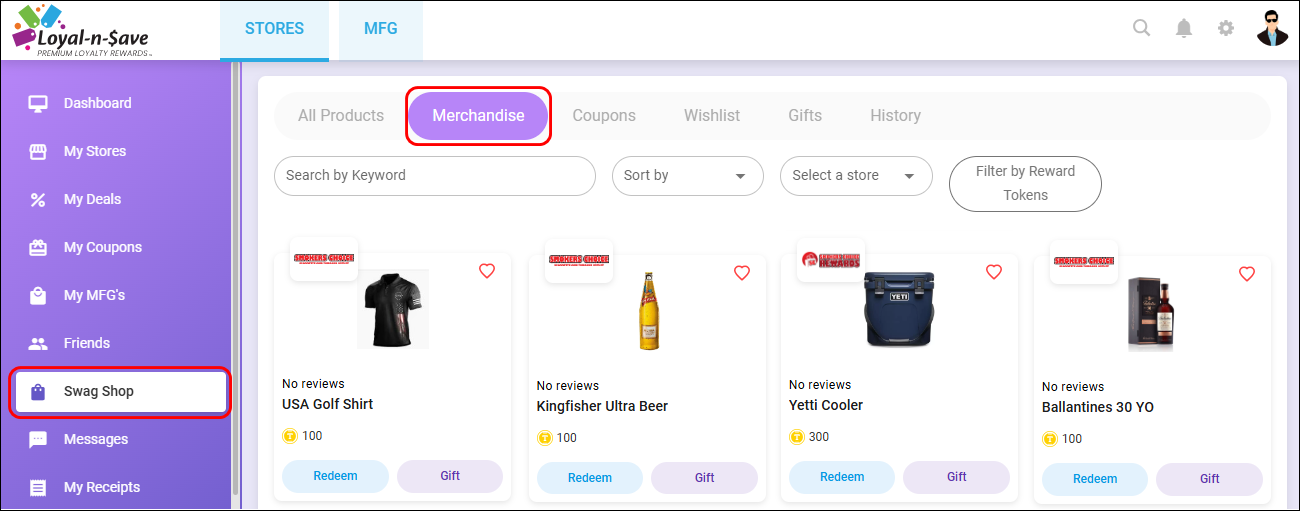Image resolution: width=1300 pixels, height=511 pixels.
Task: Gift the USA Golf Shirt
Action: pos(450,476)
